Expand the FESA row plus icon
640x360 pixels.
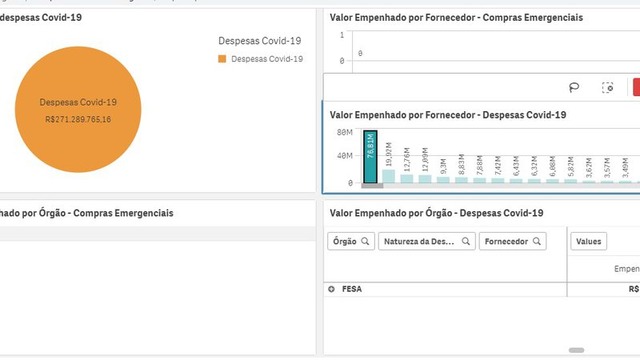point(331,289)
